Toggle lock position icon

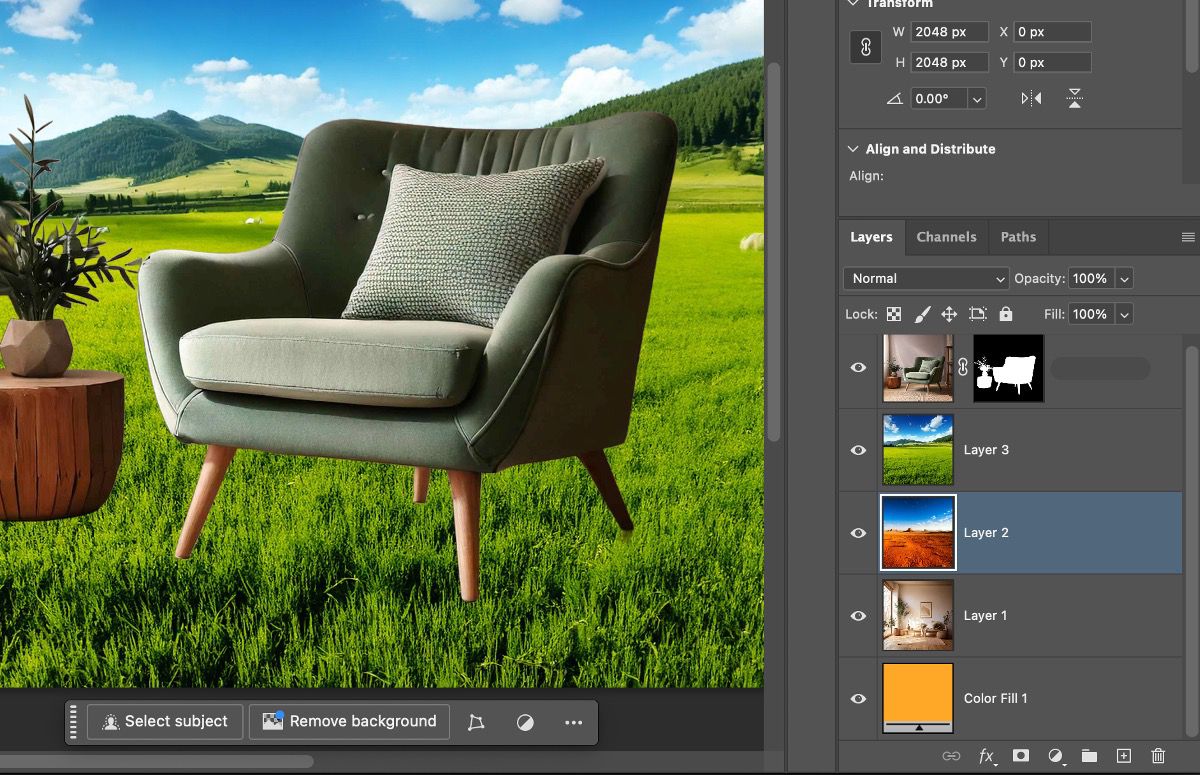[x=949, y=314]
